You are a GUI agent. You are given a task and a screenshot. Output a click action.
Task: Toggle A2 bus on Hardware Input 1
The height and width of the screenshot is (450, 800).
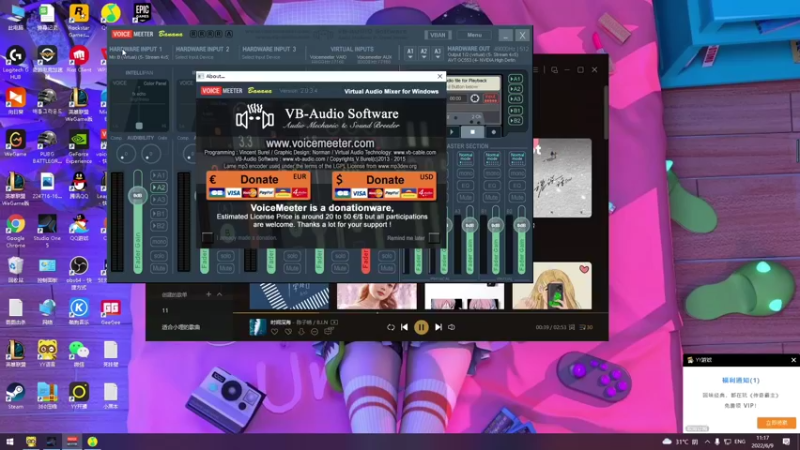[x=159, y=187]
